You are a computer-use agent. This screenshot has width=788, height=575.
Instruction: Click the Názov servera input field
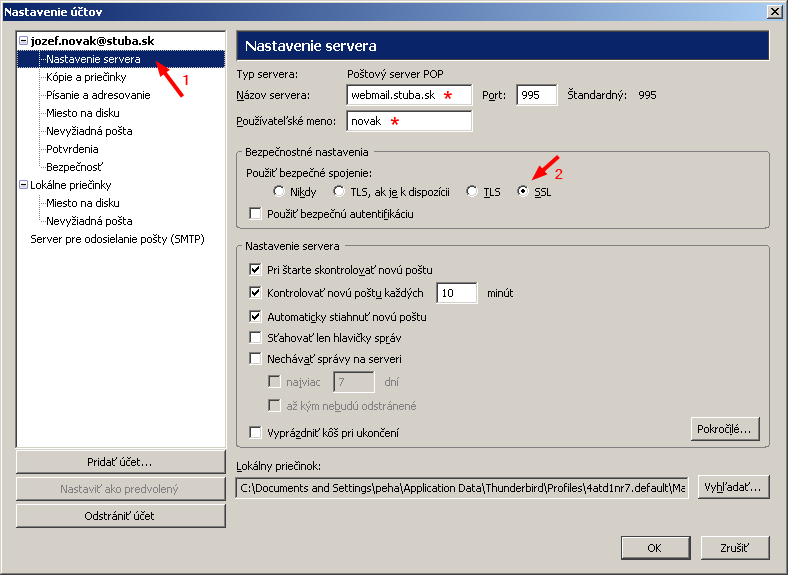[409, 95]
